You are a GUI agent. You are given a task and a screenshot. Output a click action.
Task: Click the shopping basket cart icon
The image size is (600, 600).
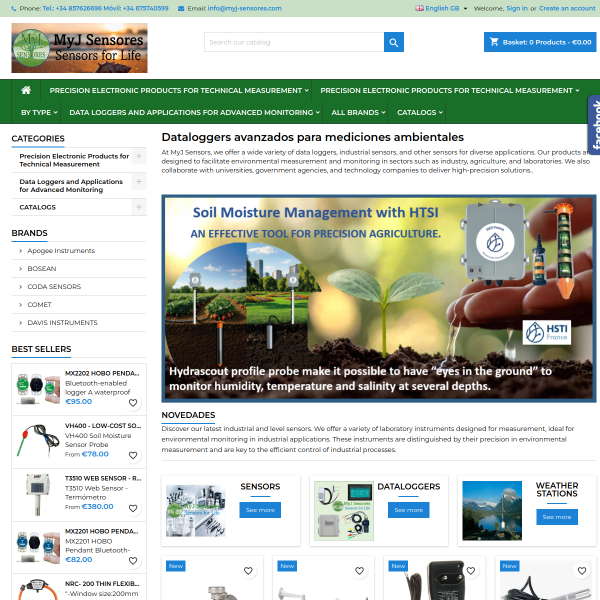494,42
